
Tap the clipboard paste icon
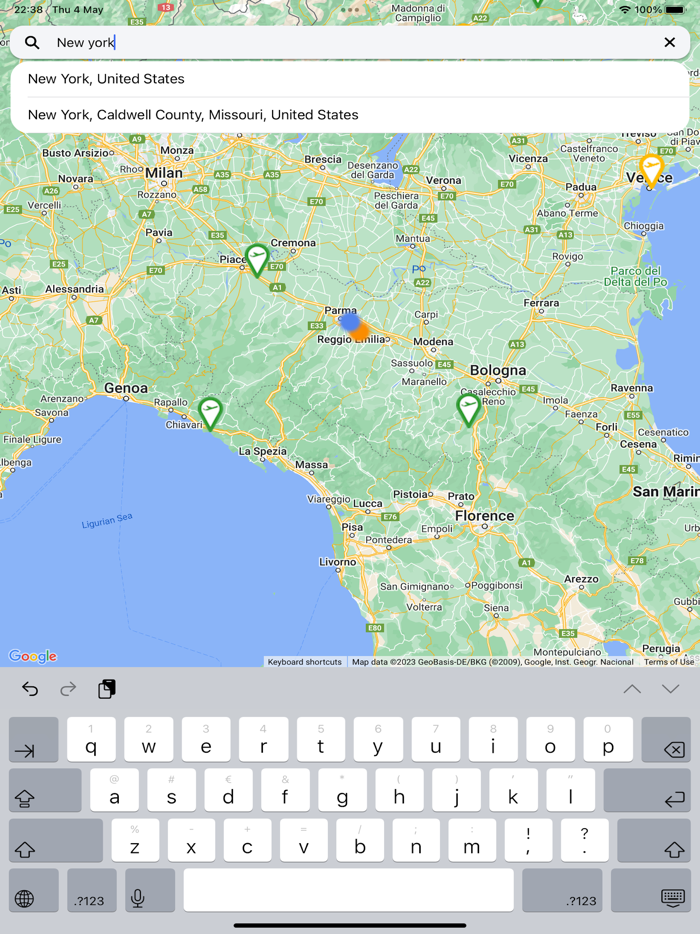point(107,689)
